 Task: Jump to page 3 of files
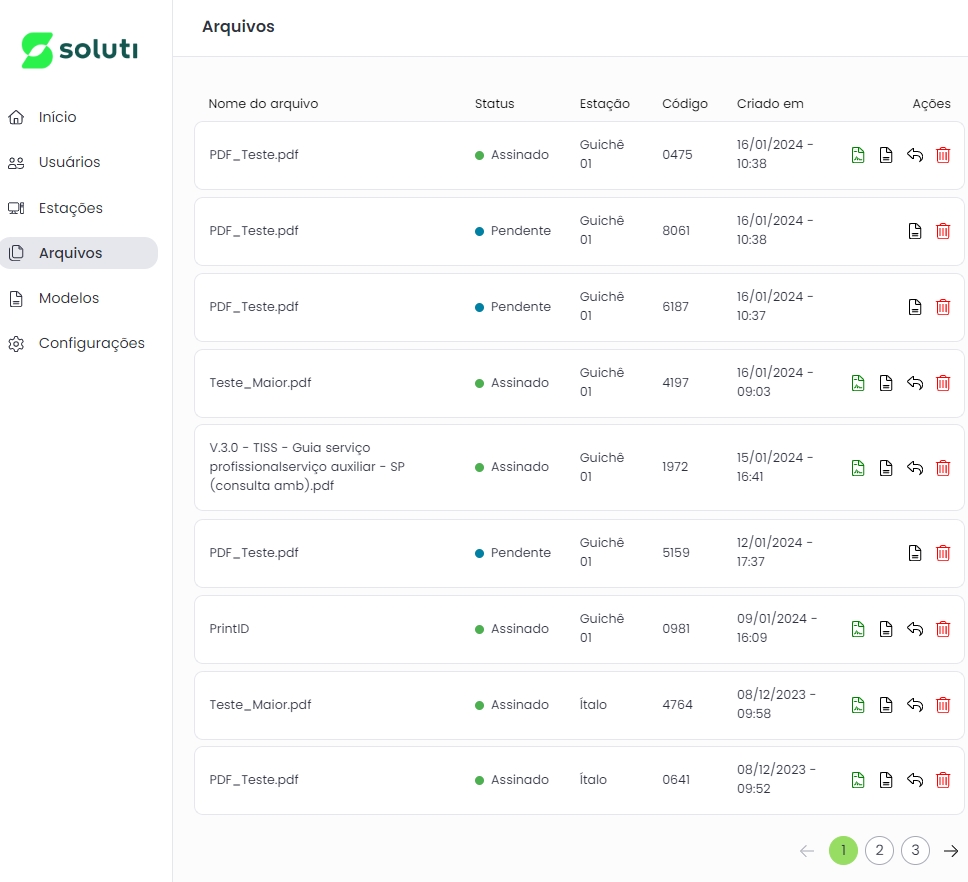[915, 850]
